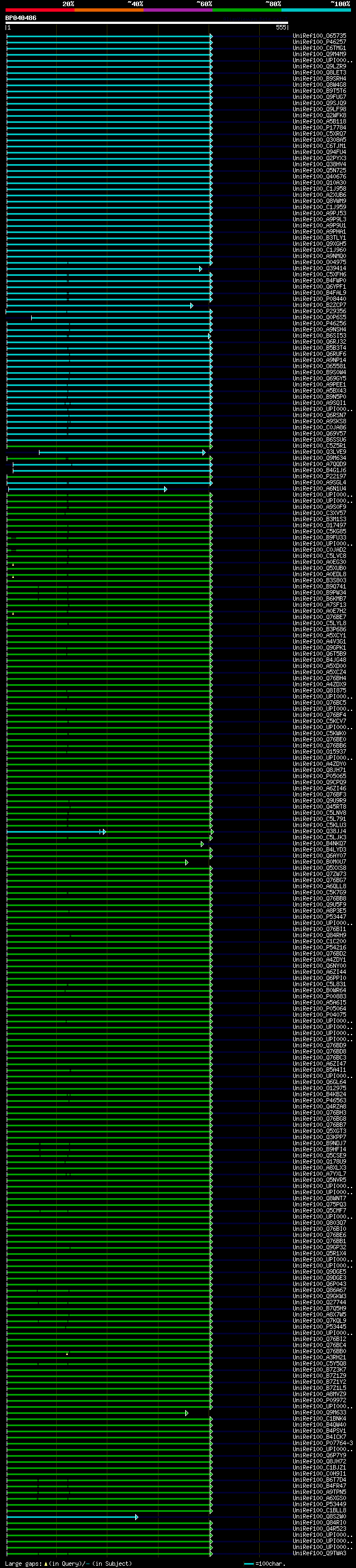Screen dimensions: 356x1568
Task: Click the short cyan bar of A6N1U4
Action: (x=88, y=489)
